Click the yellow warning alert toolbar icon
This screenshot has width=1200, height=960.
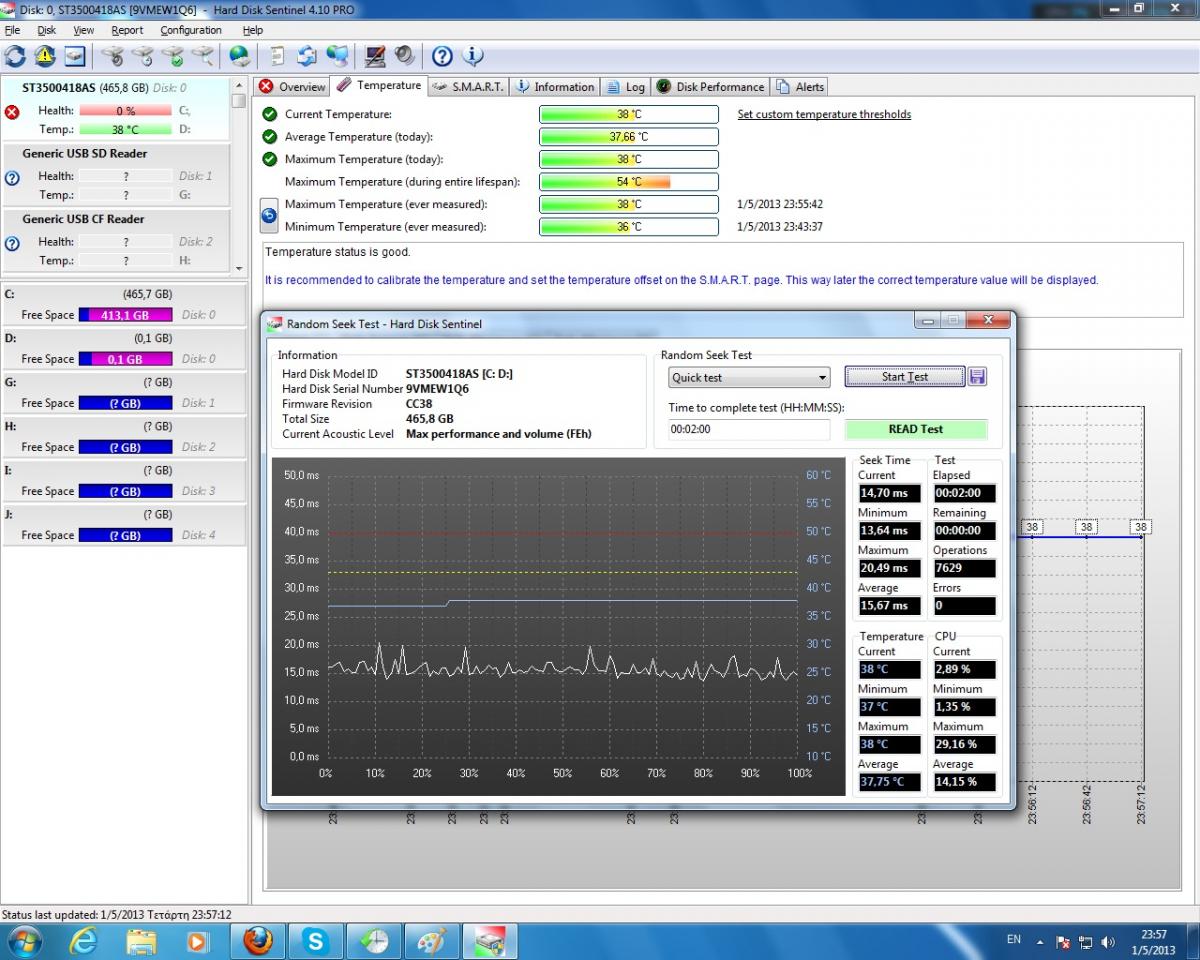pos(45,56)
